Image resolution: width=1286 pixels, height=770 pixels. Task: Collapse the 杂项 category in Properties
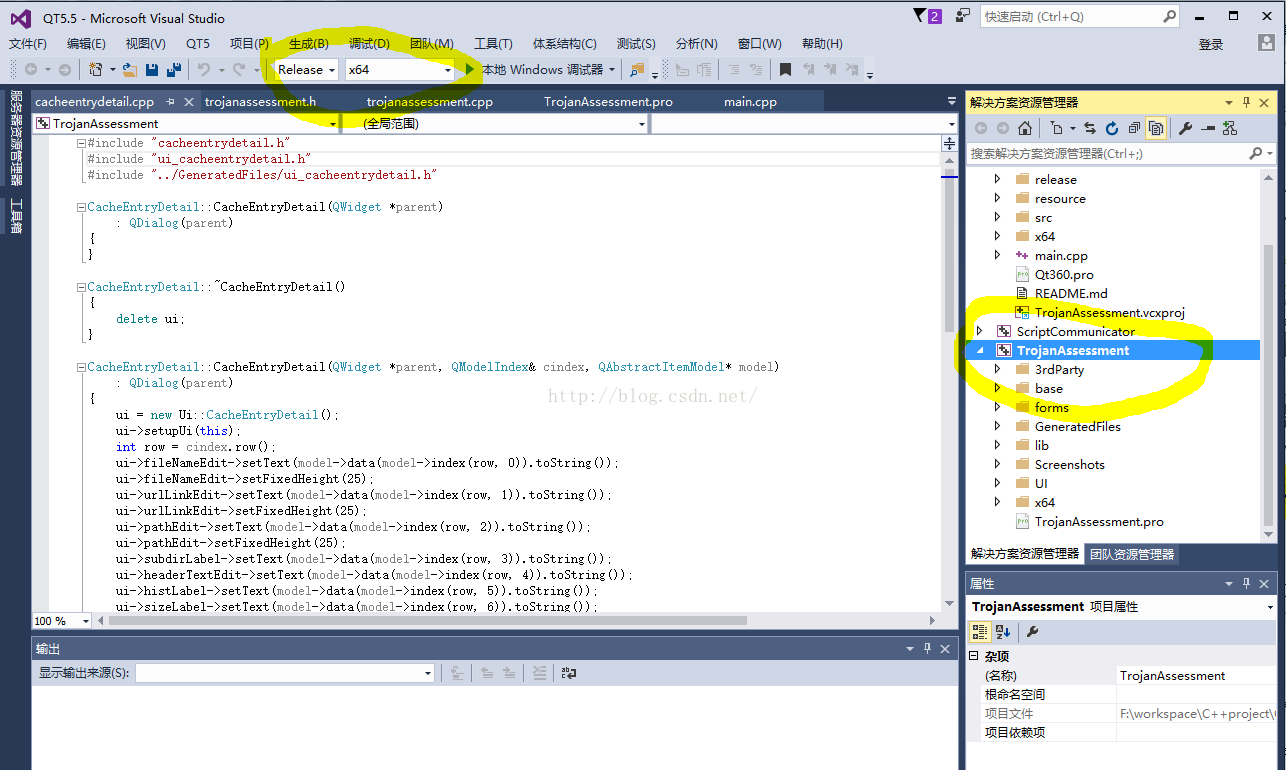coord(975,656)
